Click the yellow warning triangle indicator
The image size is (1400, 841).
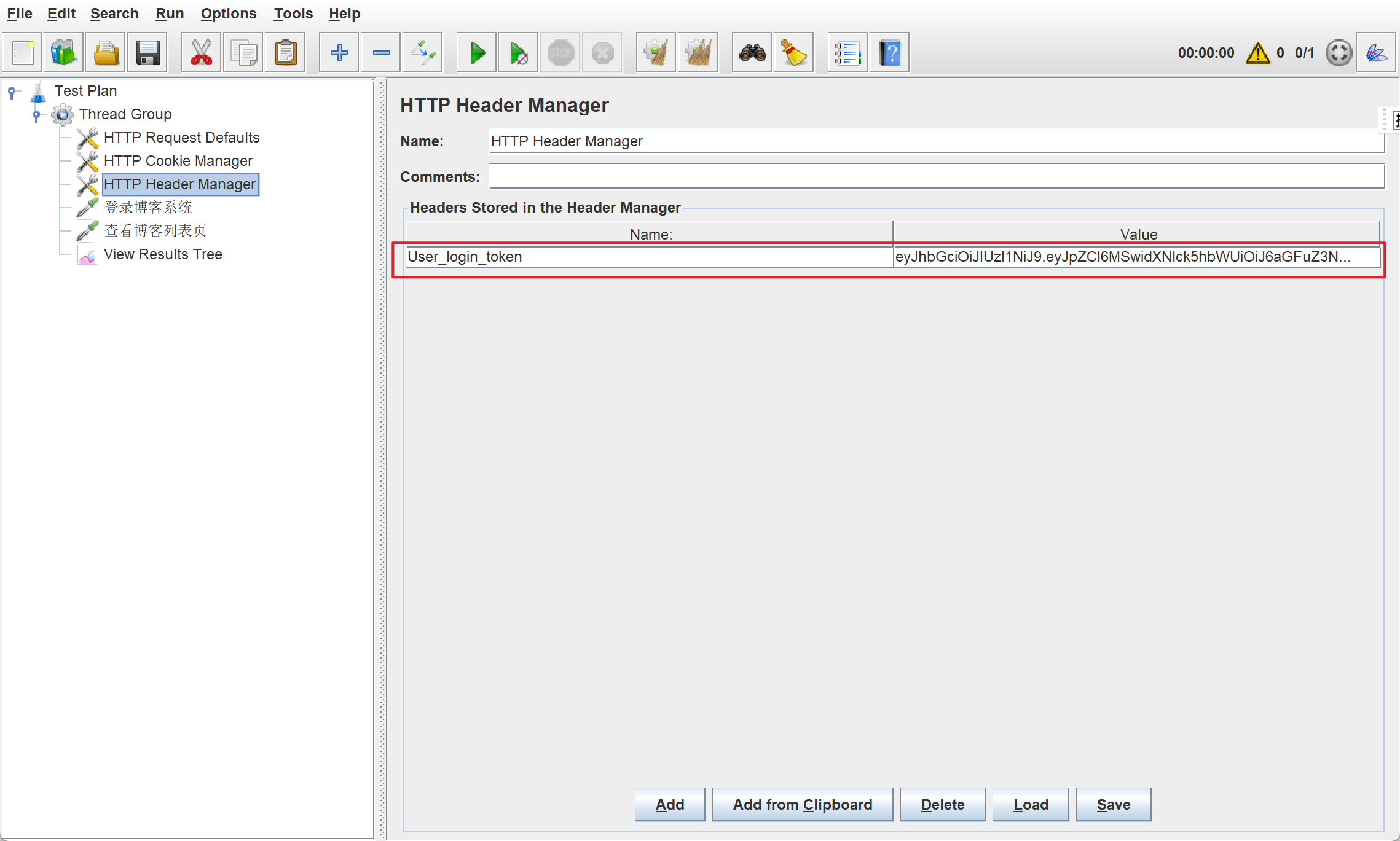[1257, 53]
